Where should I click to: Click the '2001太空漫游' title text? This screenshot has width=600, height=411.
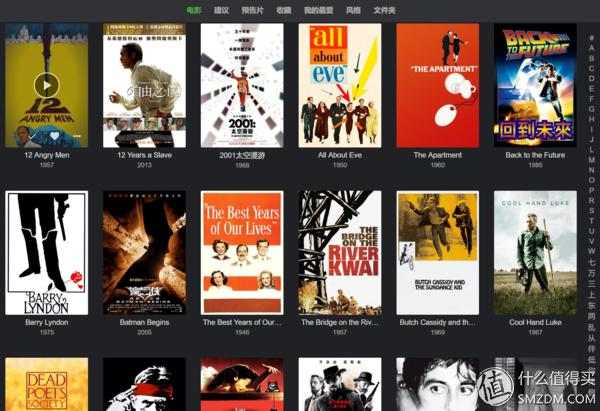tap(242, 155)
